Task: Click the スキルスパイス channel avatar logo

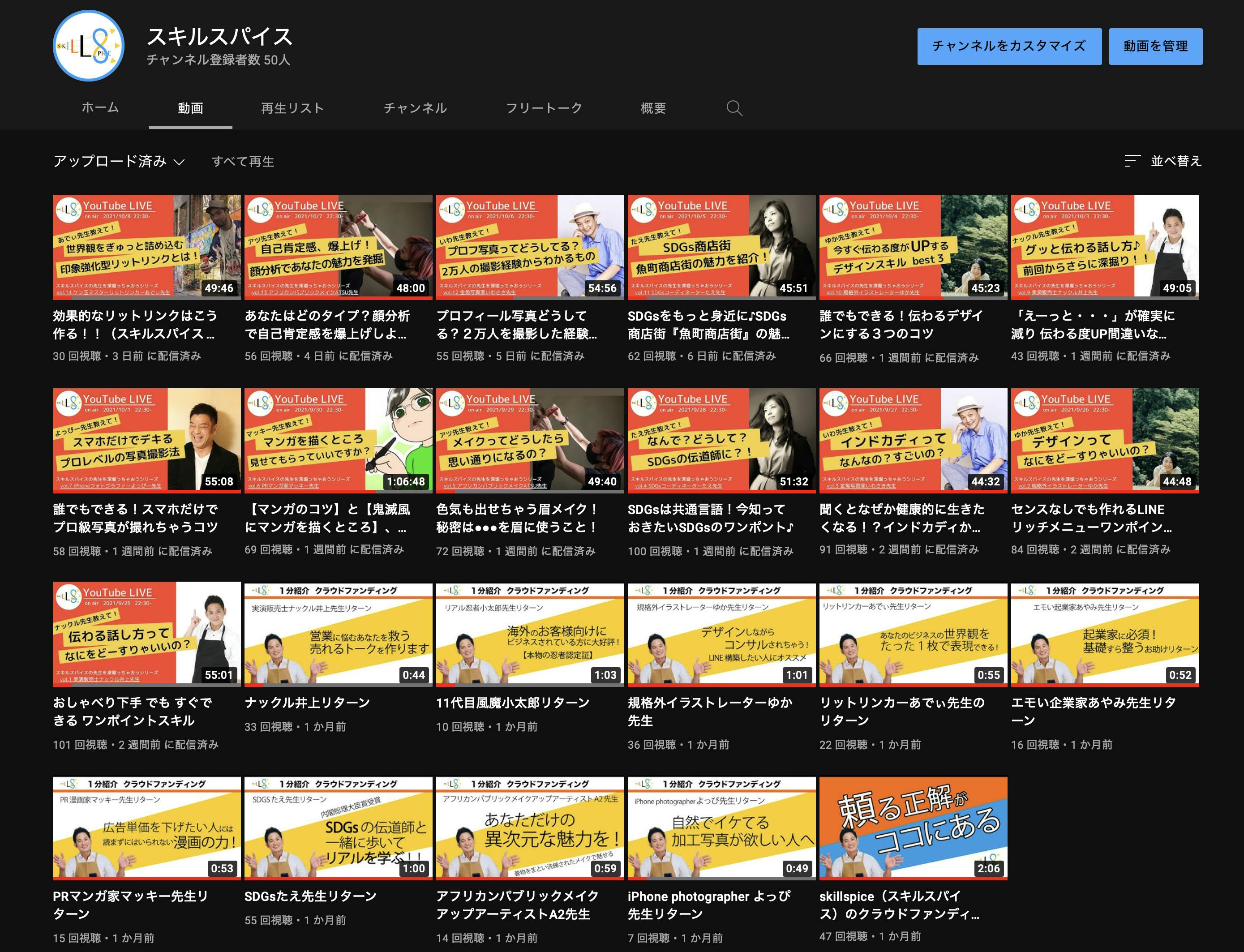Action: tap(88, 47)
